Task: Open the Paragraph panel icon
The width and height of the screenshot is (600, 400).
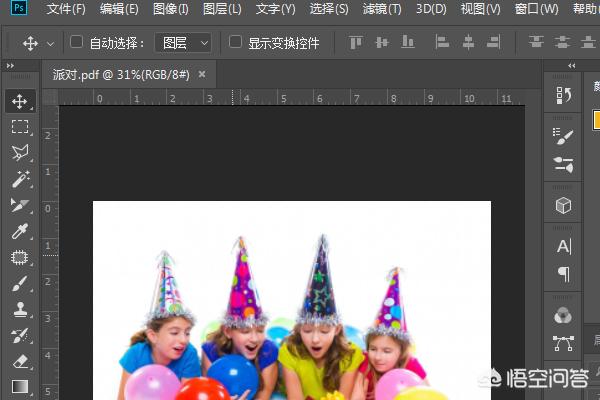Action: pyautogui.click(x=563, y=274)
